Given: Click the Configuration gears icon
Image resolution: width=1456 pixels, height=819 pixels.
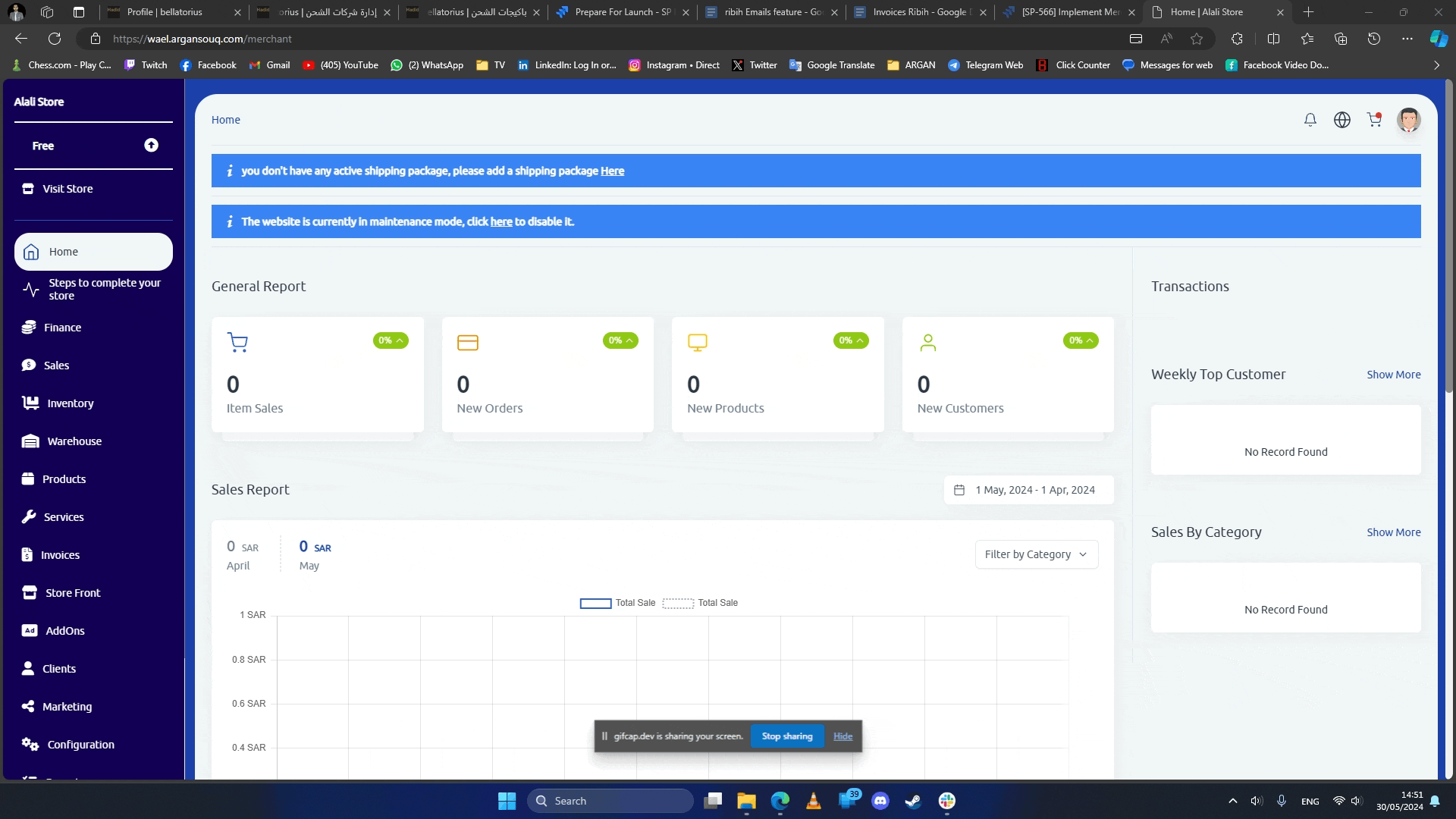Looking at the screenshot, I should pos(30,745).
